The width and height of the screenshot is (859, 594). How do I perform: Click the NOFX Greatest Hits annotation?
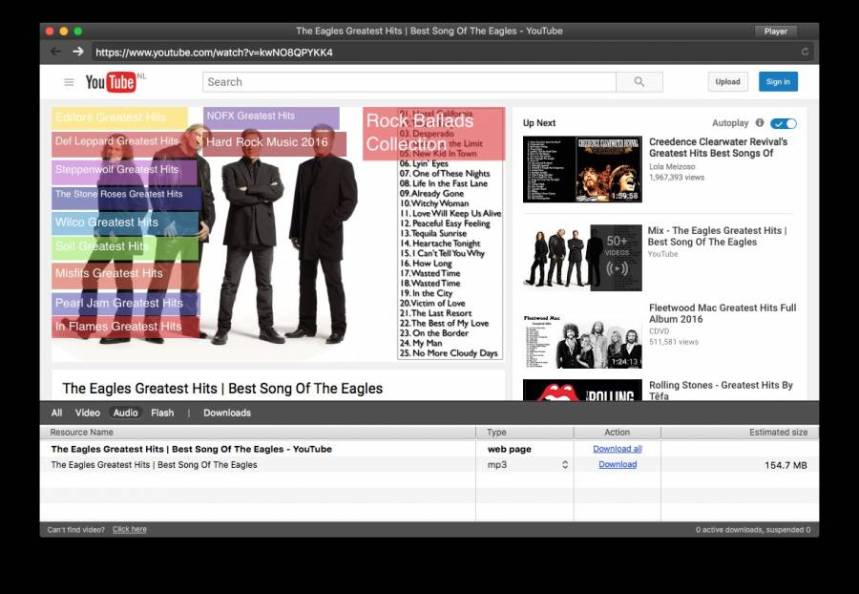coord(271,117)
